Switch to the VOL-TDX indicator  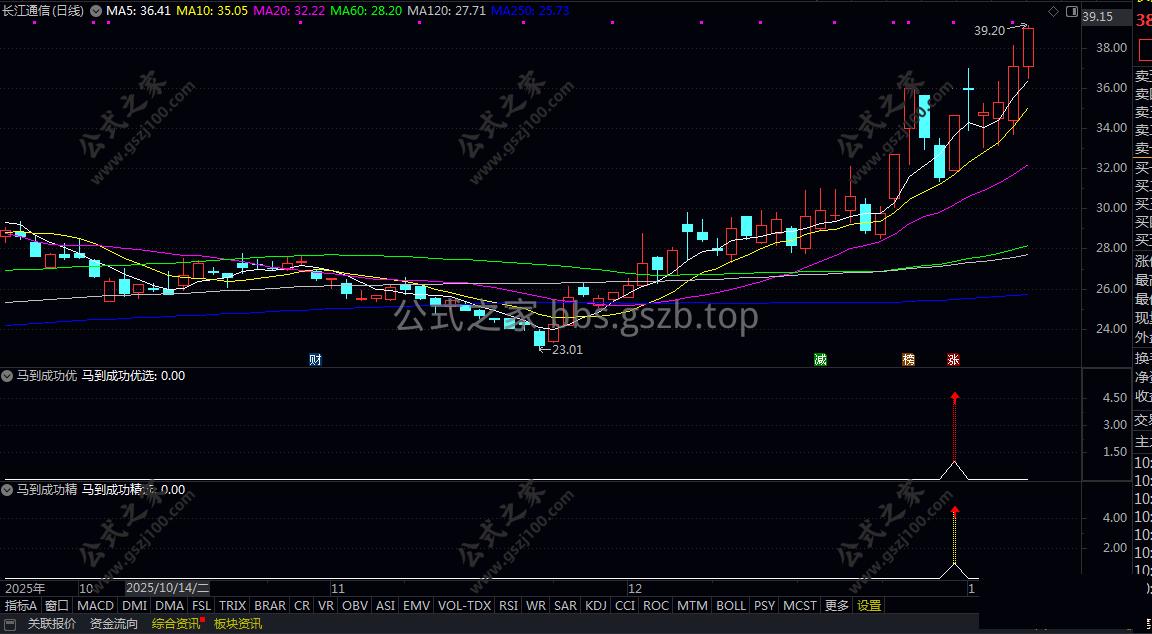point(464,606)
